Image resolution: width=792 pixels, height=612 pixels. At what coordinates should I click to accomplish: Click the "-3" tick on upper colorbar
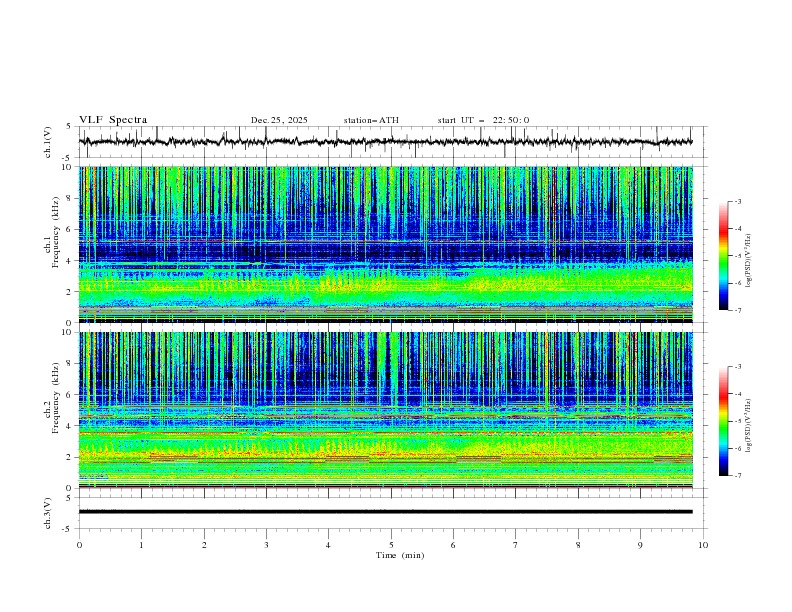point(738,201)
